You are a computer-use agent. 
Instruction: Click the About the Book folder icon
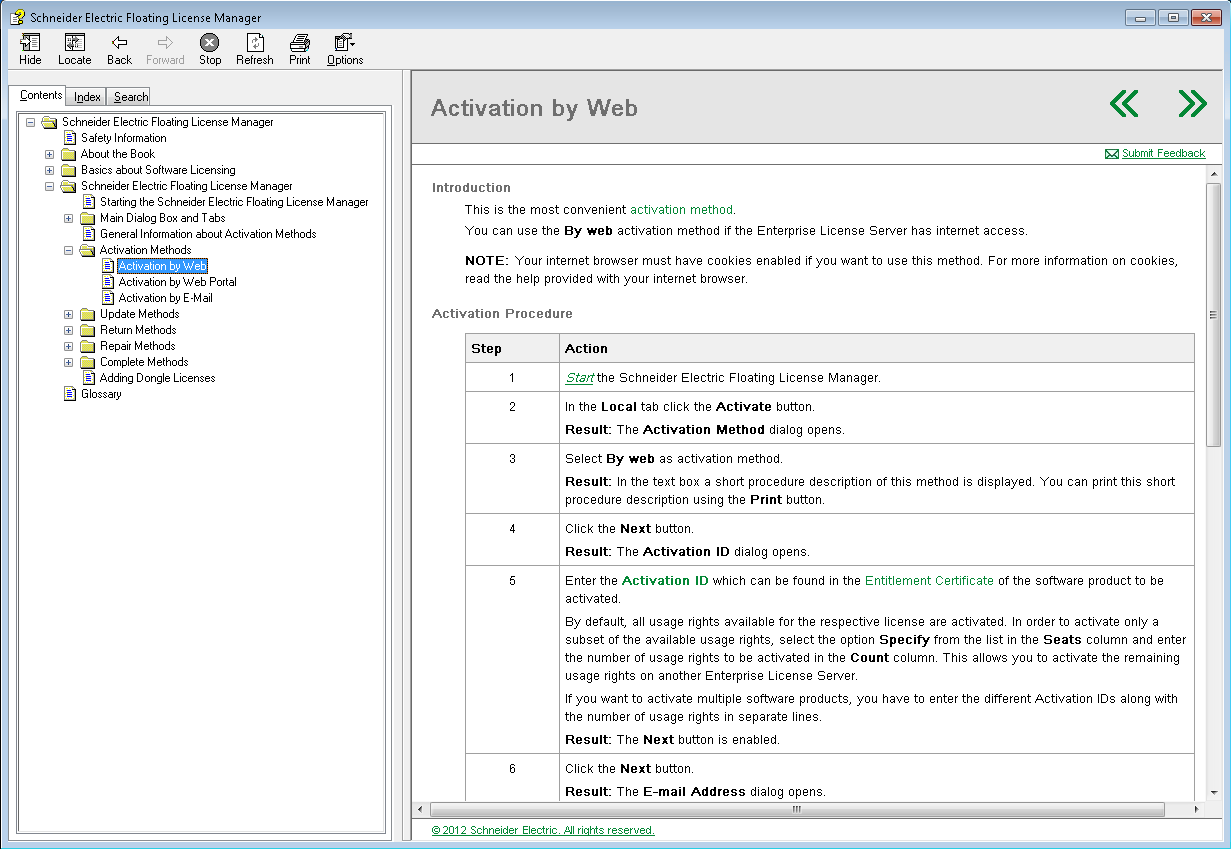68,154
